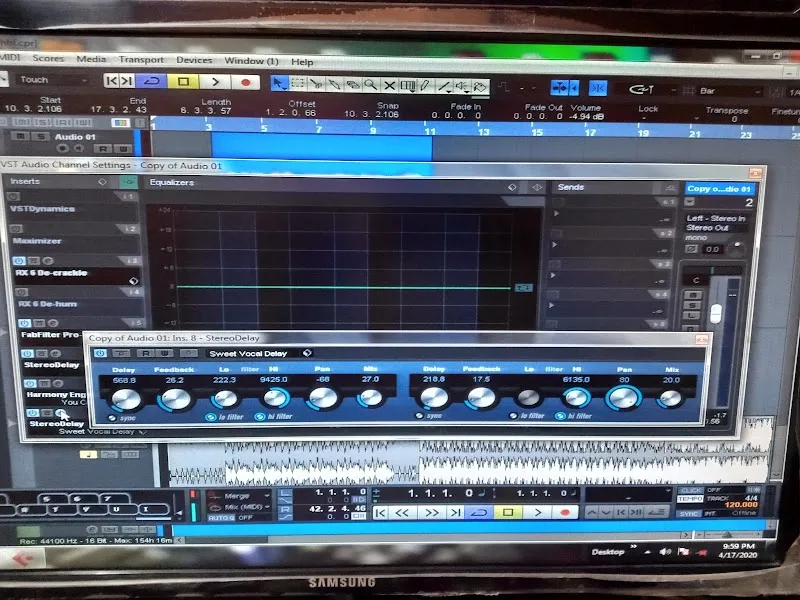Click Fast Forward in bottom transport panel
The height and width of the screenshot is (600, 800).
click(431, 513)
